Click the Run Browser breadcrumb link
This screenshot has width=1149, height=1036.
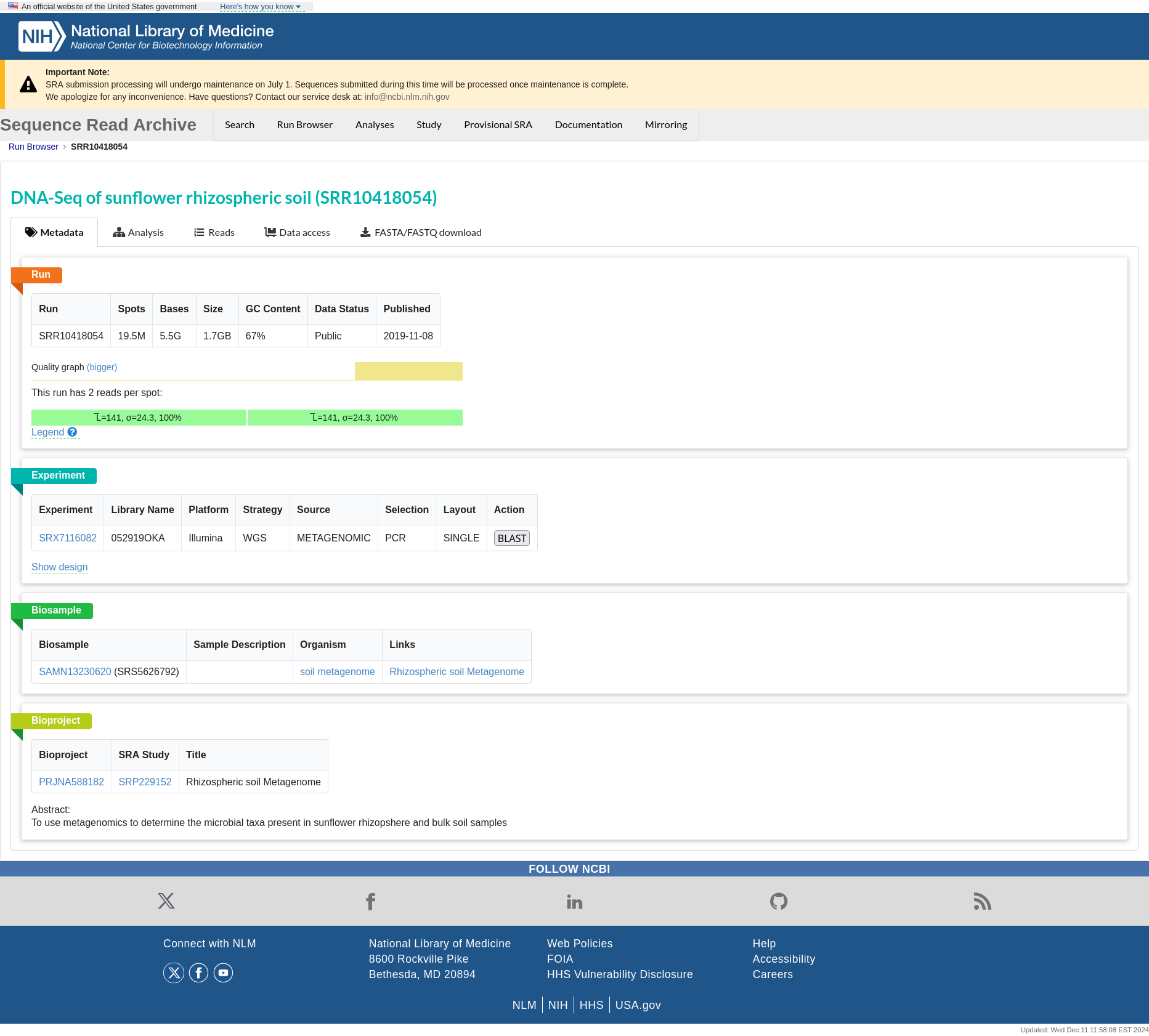coord(33,147)
